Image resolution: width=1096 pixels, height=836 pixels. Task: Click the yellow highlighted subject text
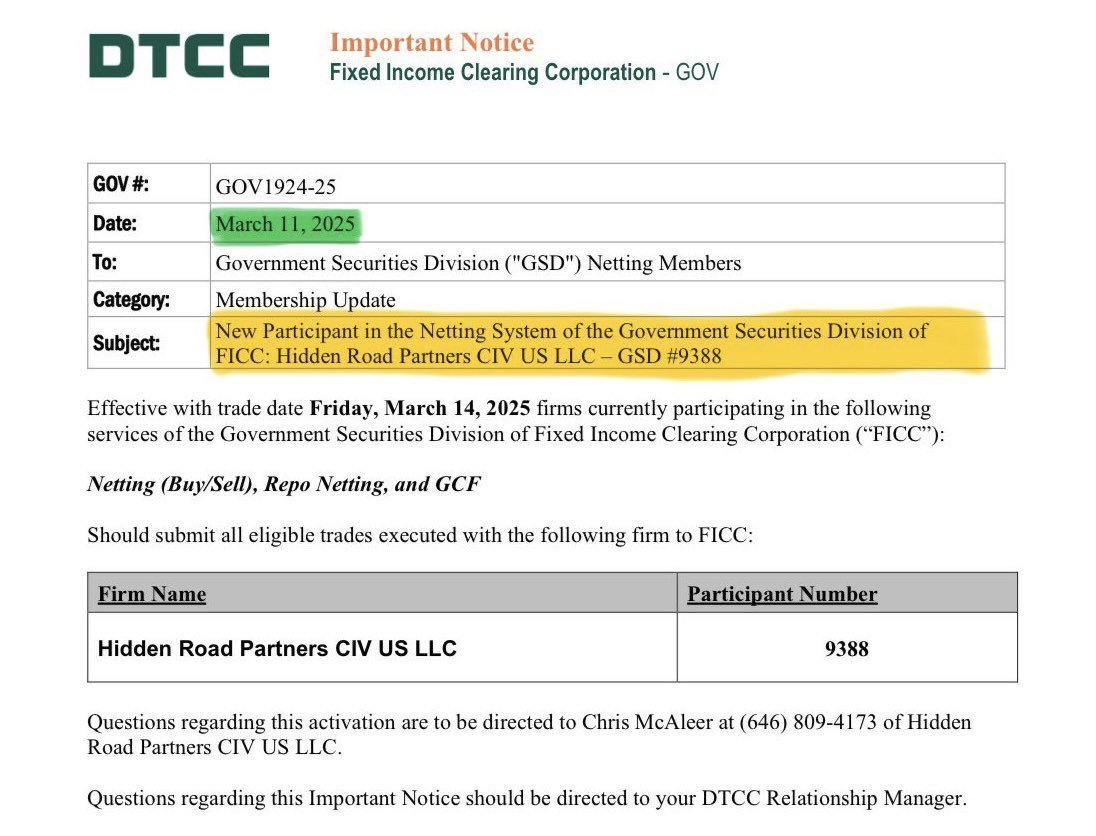[x=571, y=343]
